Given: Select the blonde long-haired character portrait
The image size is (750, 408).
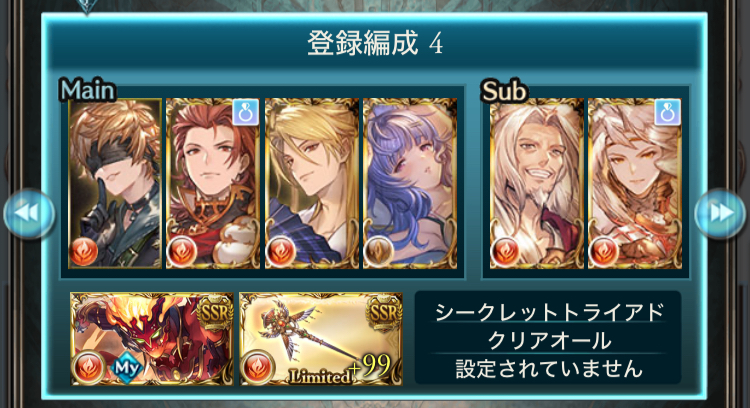Looking at the screenshot, I should [311, 183].
